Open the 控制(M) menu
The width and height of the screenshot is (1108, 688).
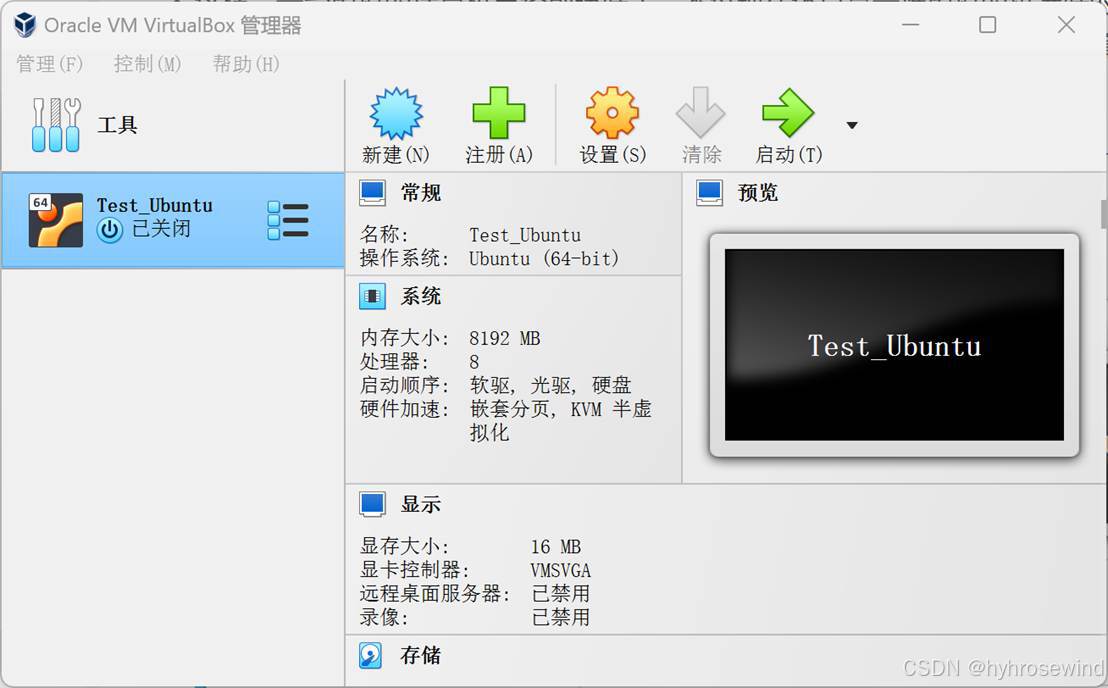(x=147, y=64)
